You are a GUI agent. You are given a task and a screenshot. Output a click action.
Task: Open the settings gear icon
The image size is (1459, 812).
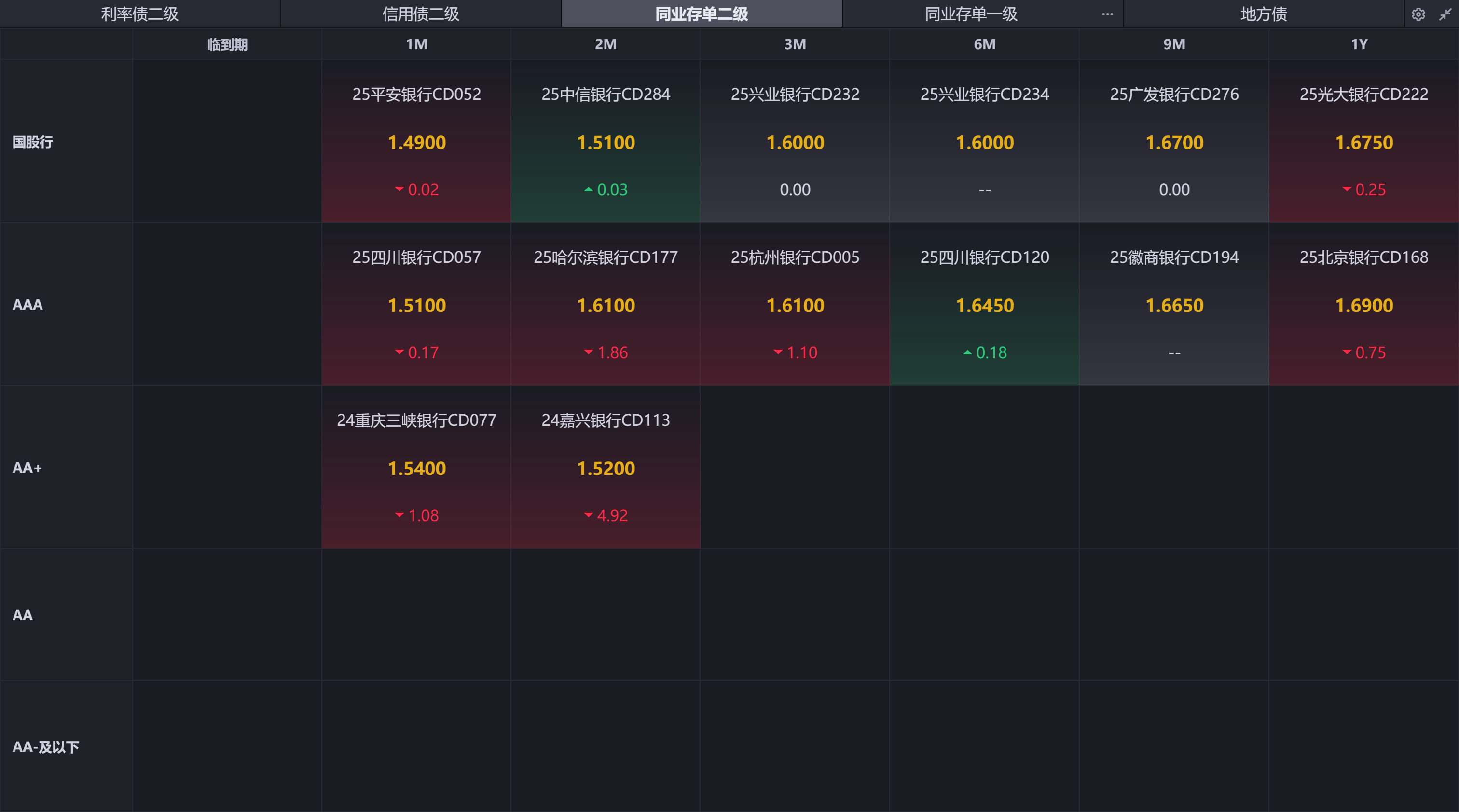point(1418,14)
